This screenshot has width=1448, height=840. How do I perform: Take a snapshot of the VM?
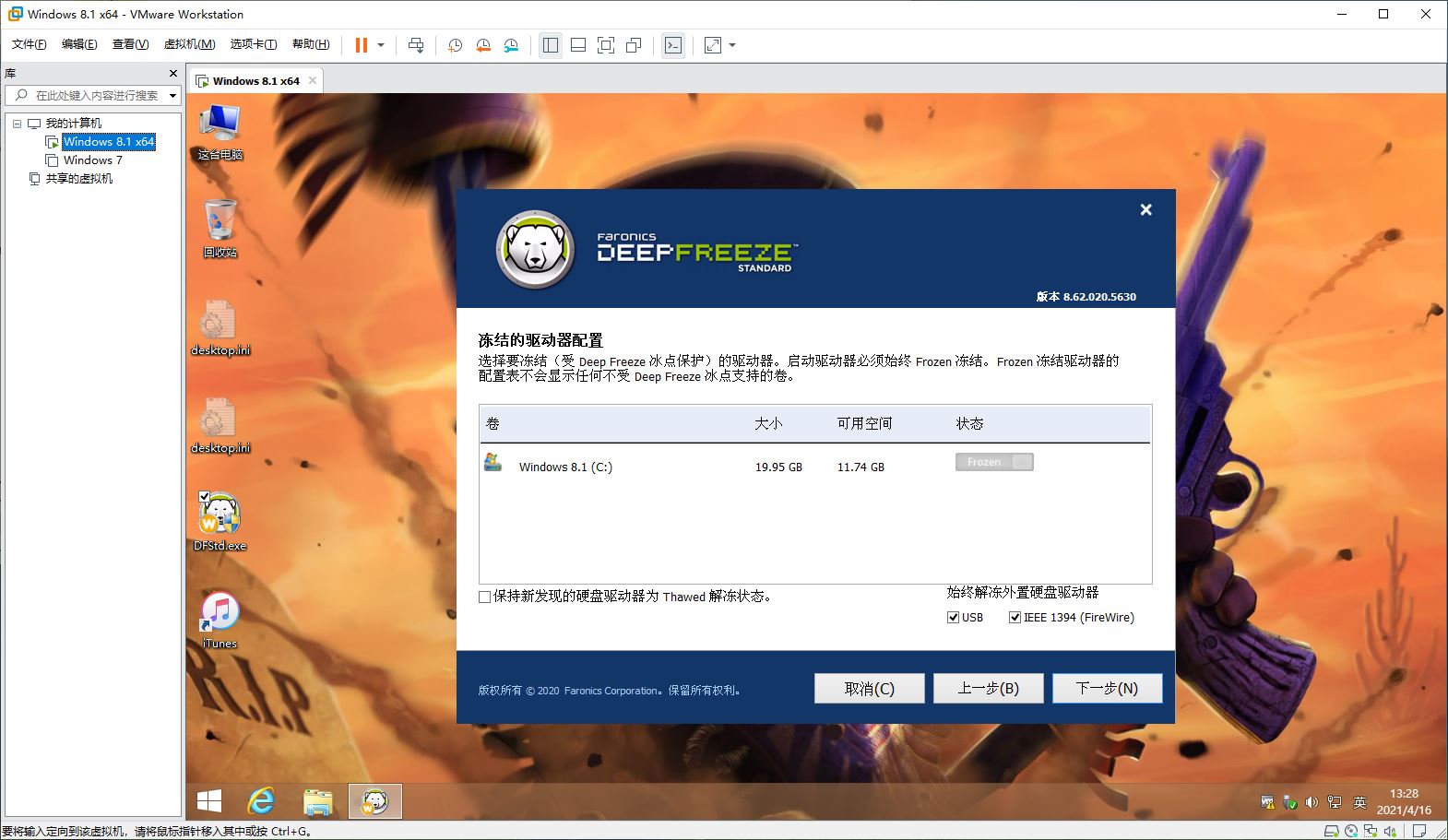pos(455,45)
